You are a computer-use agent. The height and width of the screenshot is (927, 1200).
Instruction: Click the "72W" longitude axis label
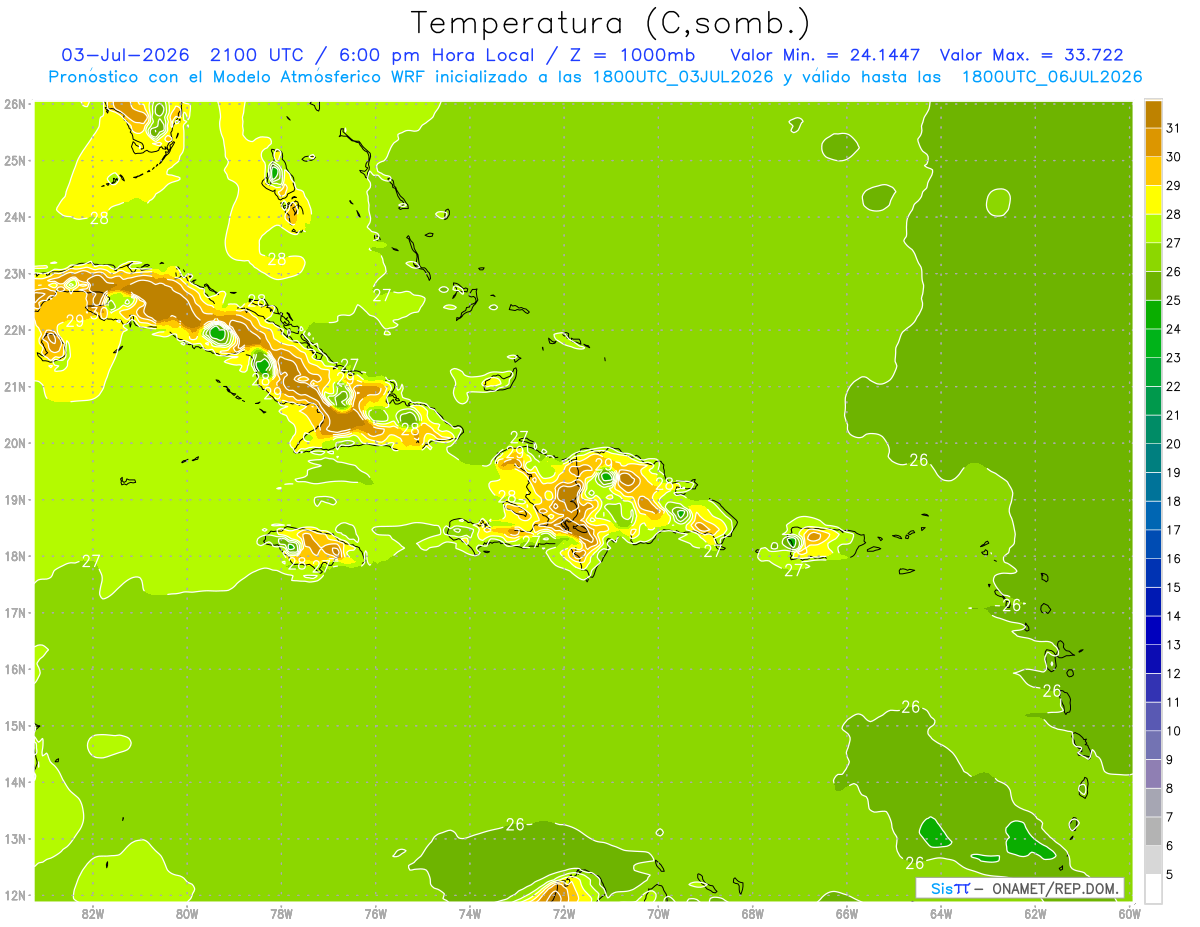click(x=564, y=913)
